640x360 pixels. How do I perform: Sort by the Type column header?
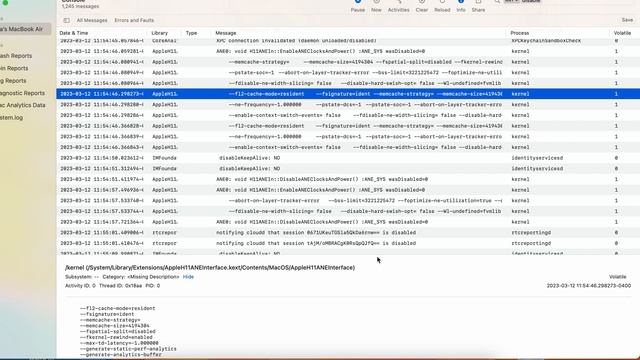(x=191, y=33)
